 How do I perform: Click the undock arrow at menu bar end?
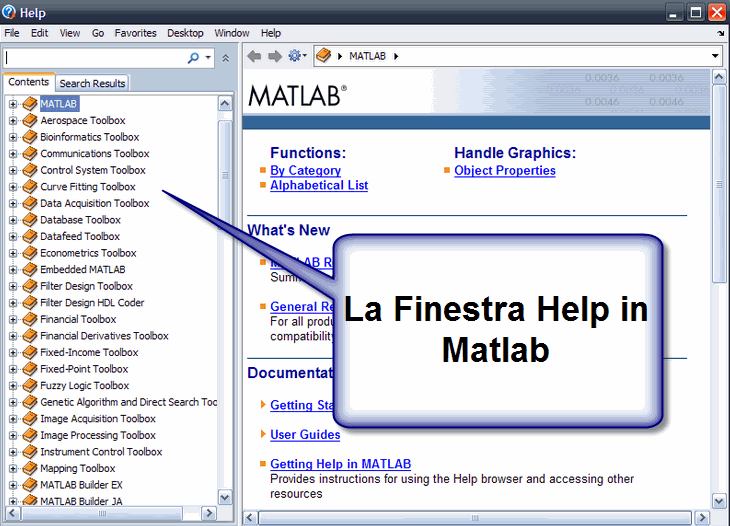point(721,34)
